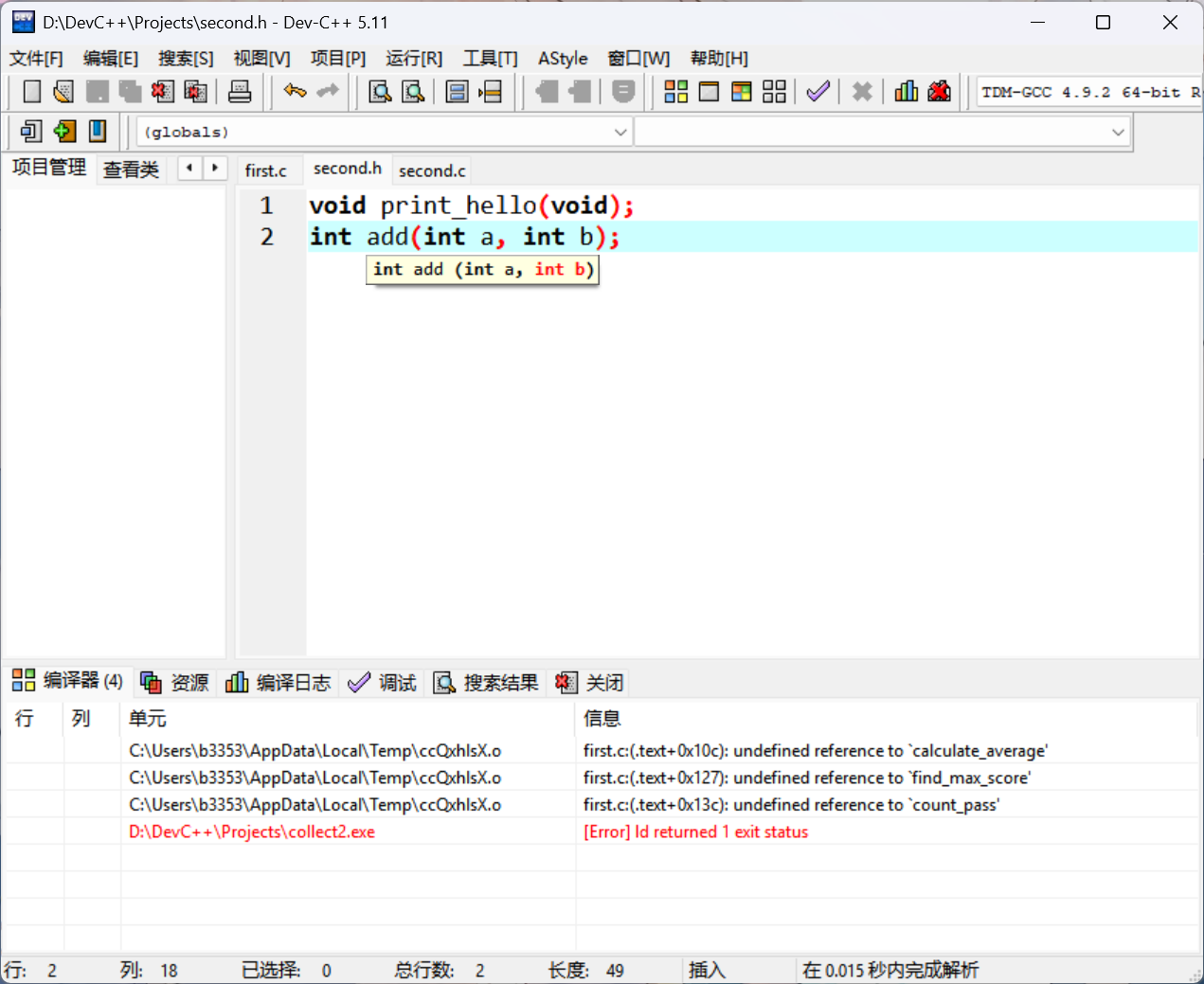
Task: Open the 资源 bottom tab
Action: pyautogui.click(x=175, y=683)
